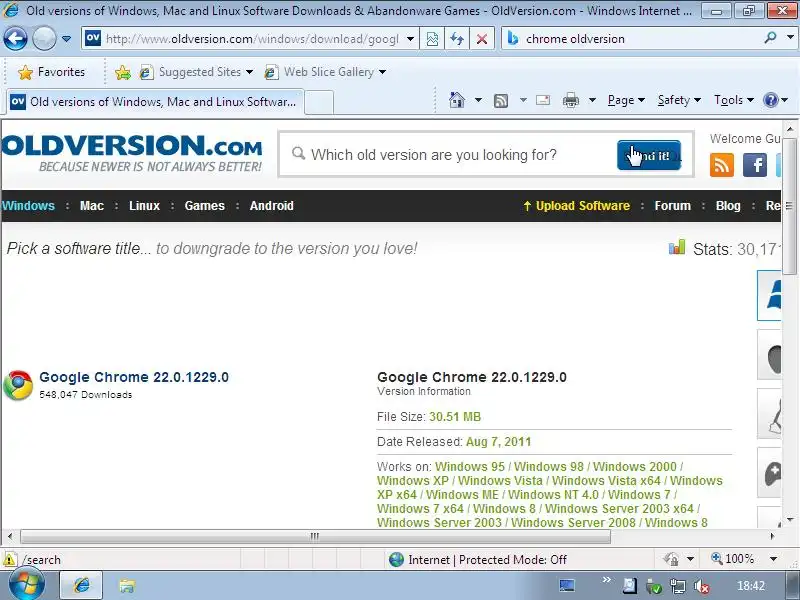Select Linux in the site navigation
The image size is (800, 600).
[x=144, y=206]
